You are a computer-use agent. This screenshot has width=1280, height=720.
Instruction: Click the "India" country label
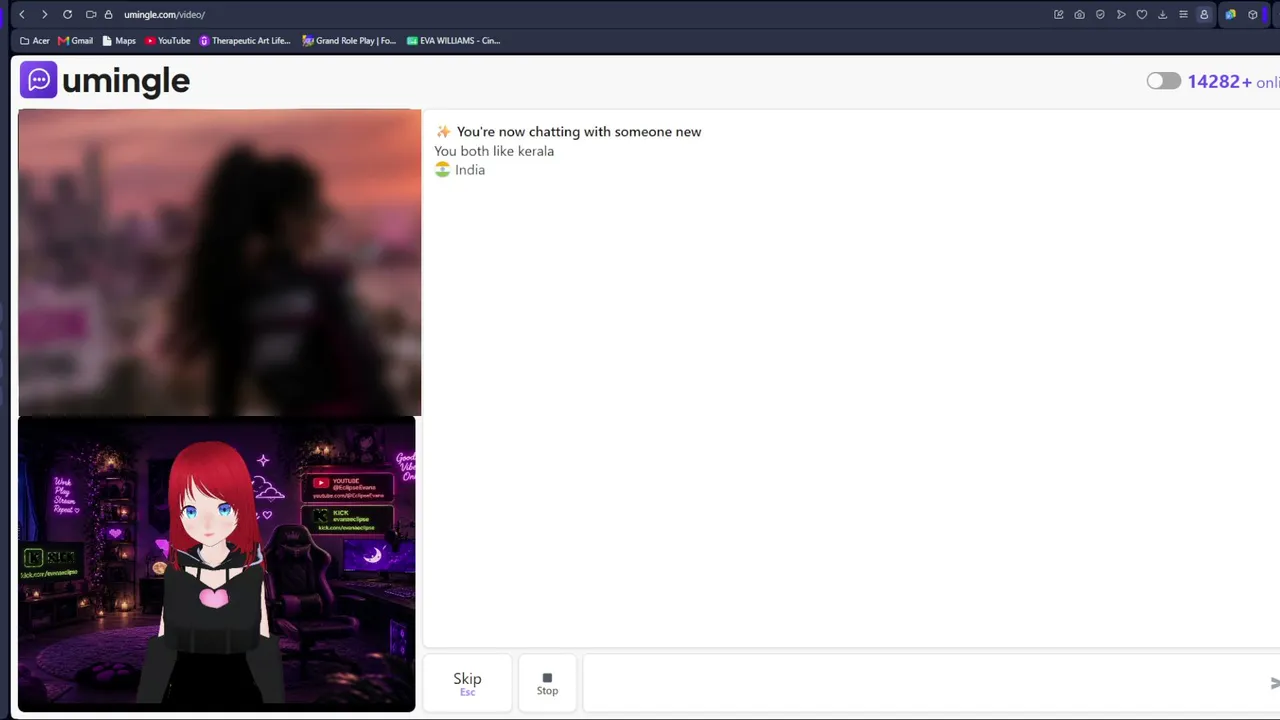point(470,170)
